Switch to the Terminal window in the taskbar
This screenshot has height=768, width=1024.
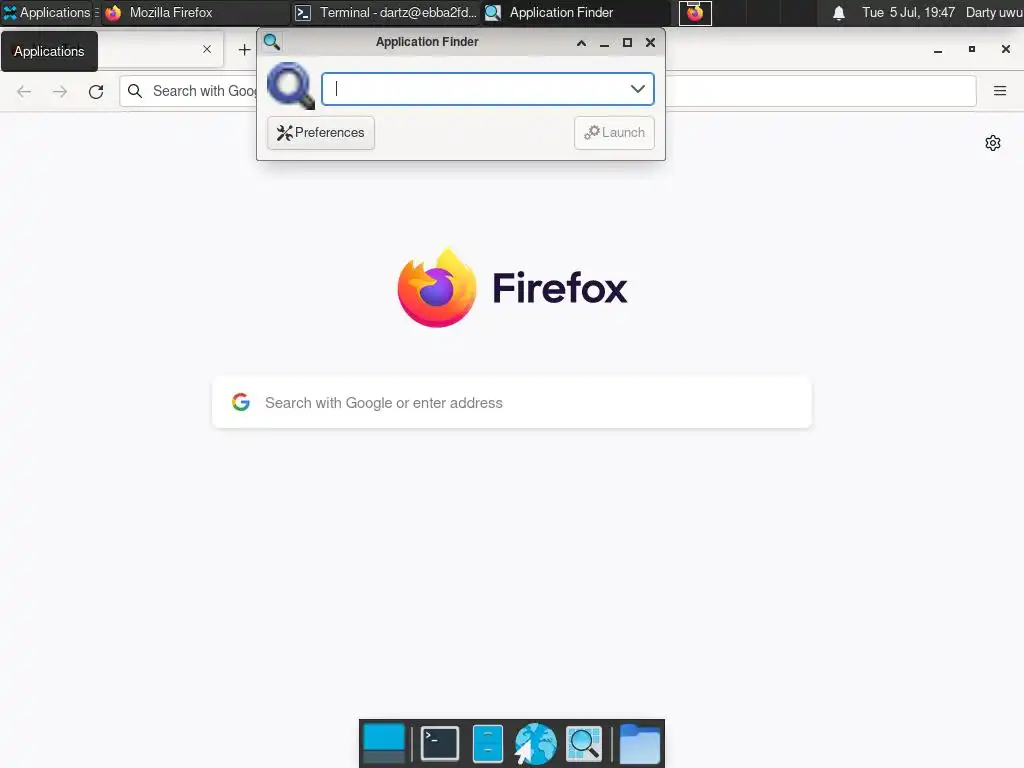tap(386, 12)
